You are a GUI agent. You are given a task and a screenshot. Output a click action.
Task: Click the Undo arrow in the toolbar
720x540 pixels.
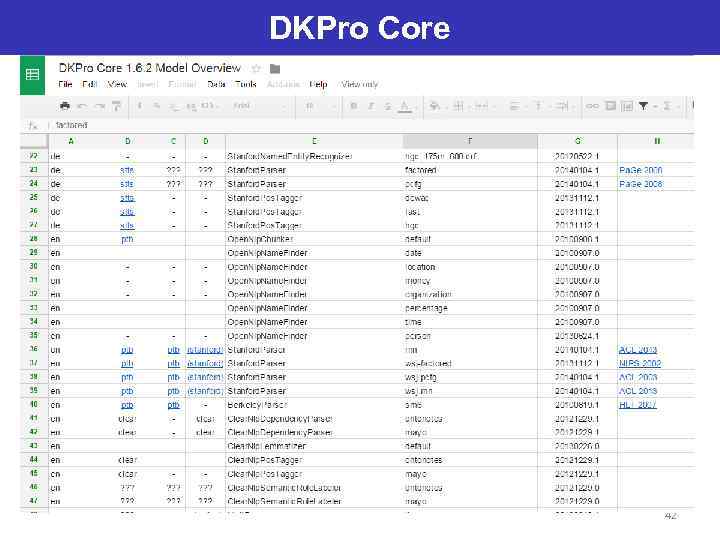(x=82, y=106)
